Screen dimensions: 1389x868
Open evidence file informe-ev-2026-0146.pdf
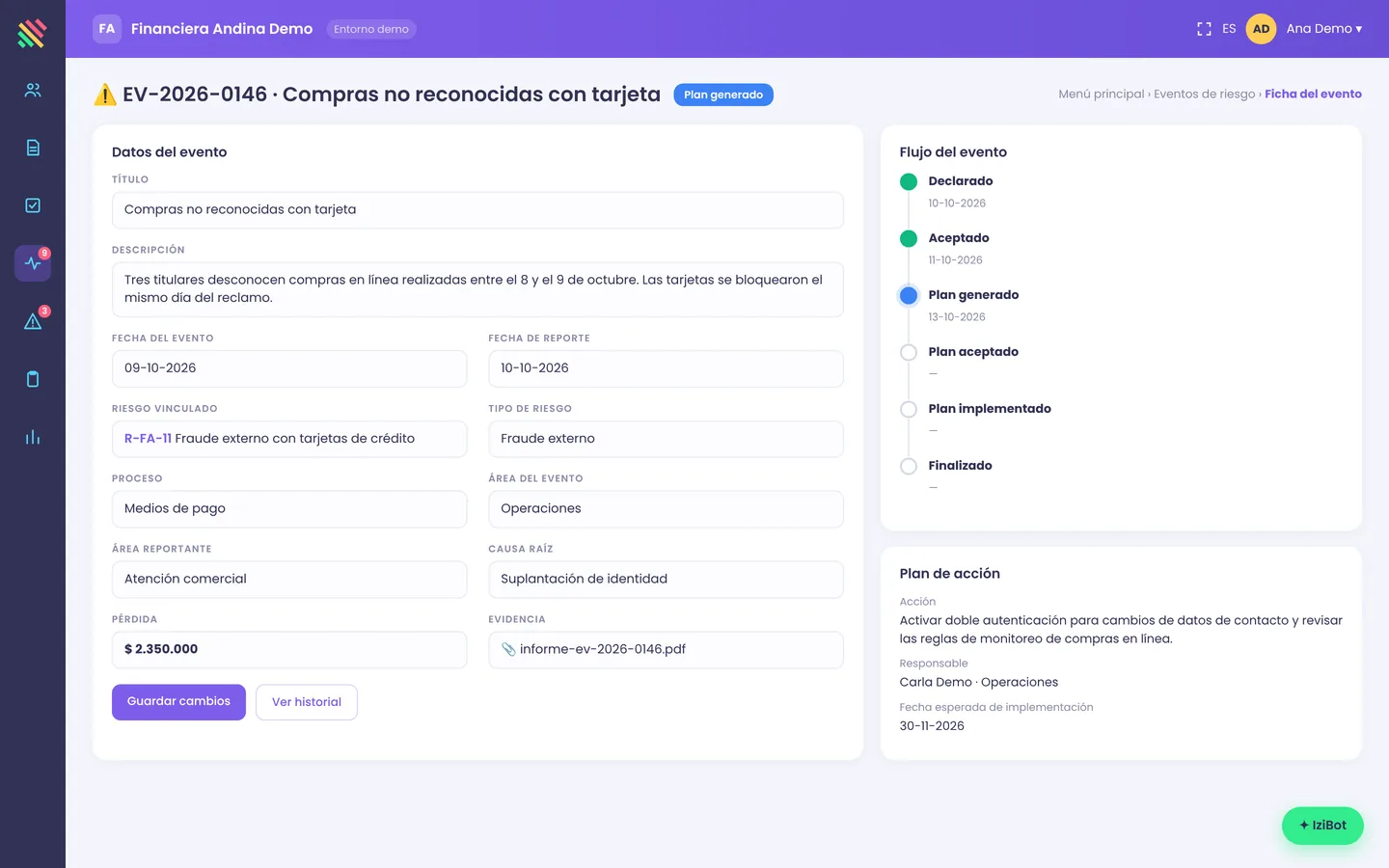[x=603, y=649]
